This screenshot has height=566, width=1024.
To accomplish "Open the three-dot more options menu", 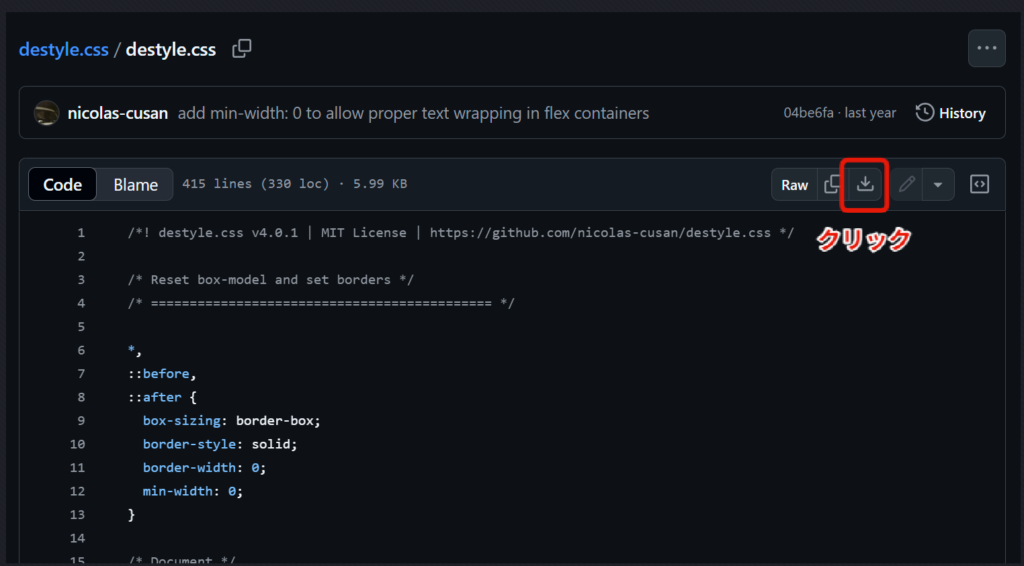I will click(986, 49).
